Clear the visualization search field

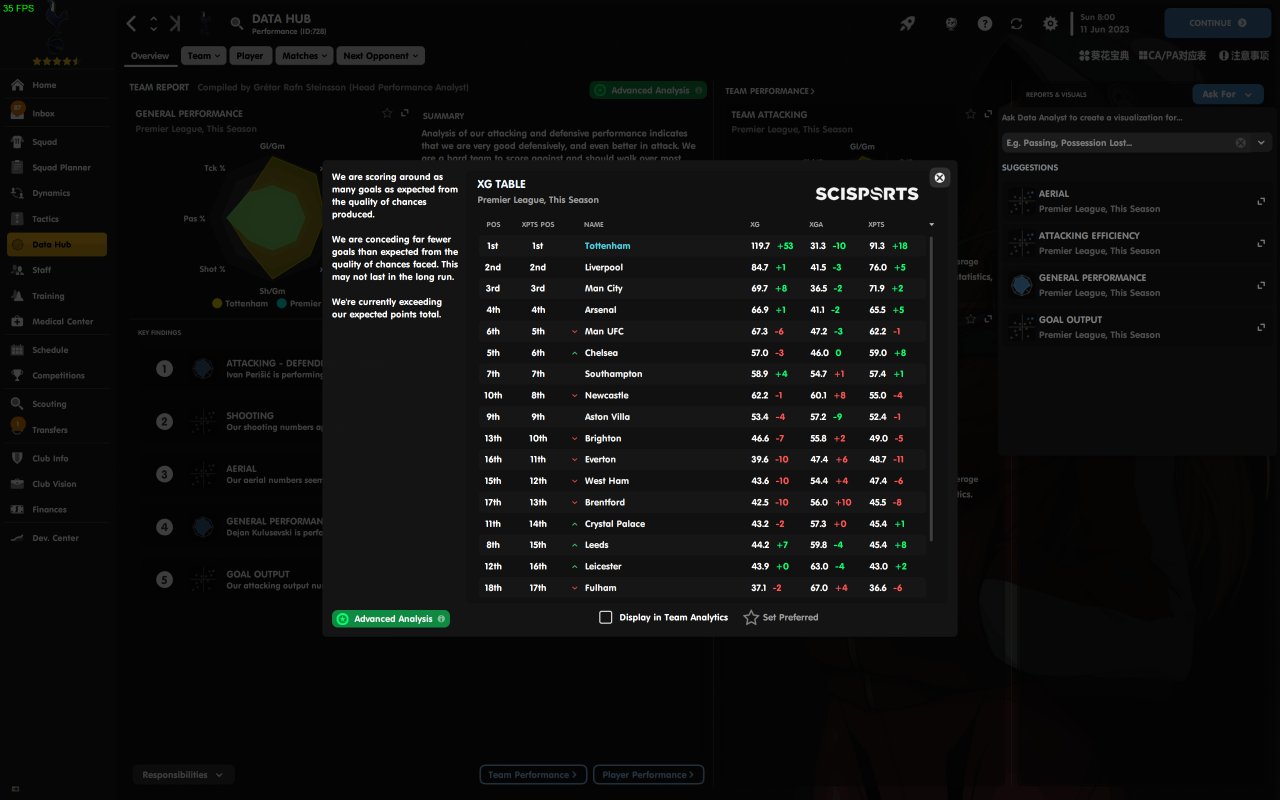(1241, 143)
